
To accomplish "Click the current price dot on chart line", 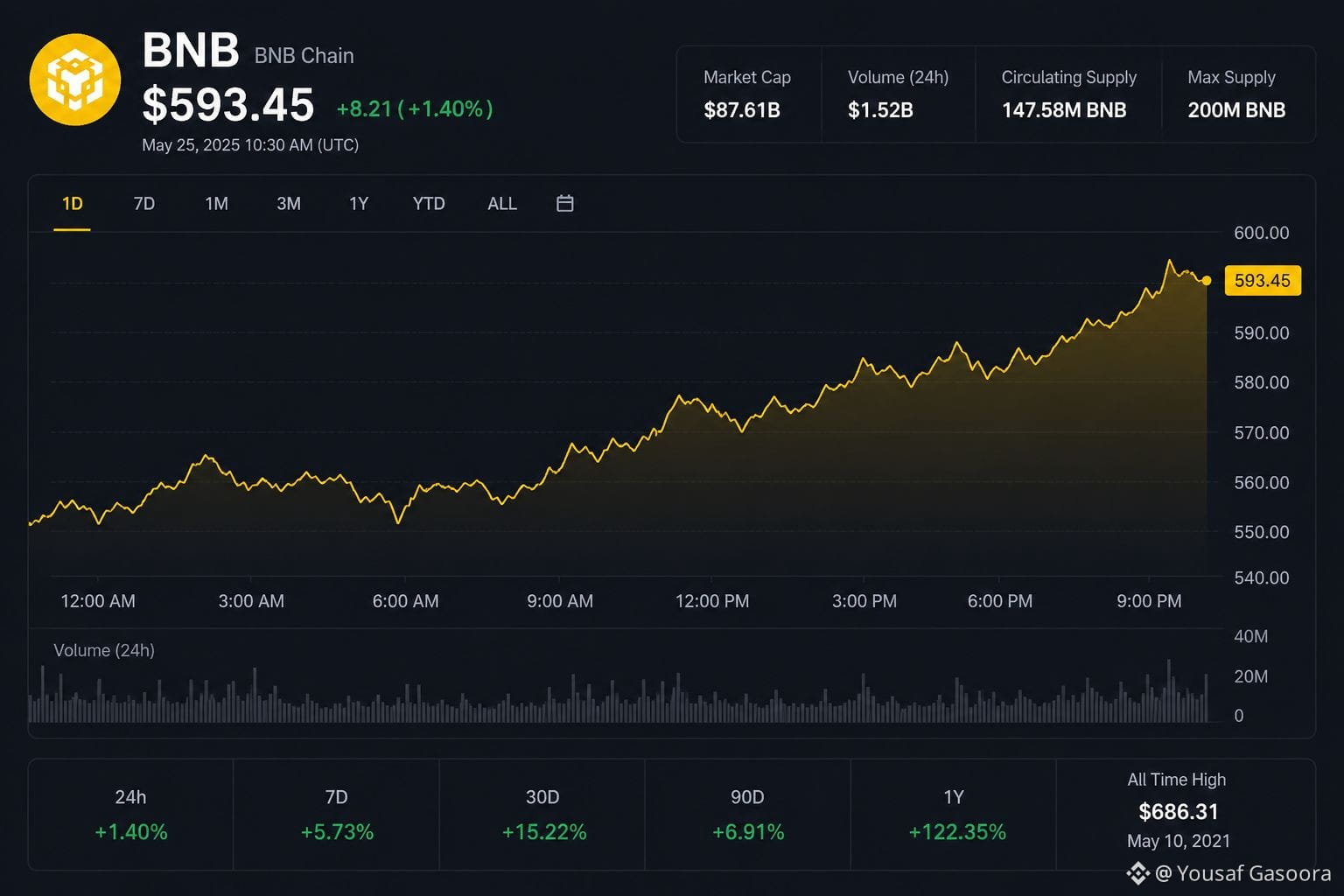I will pyautogui.click(x=1207, y=281).
